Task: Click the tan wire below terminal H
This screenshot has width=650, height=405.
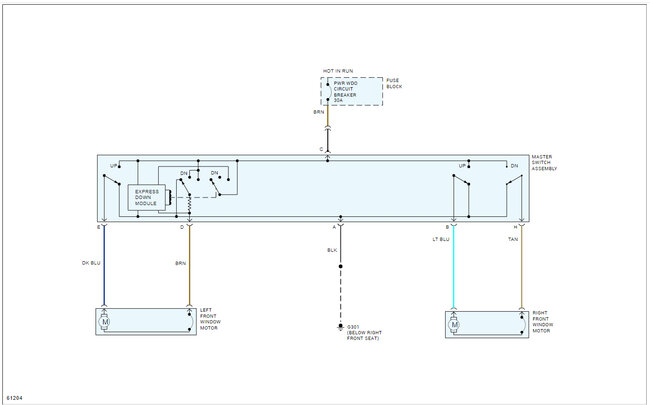Action: pos(521,267)
